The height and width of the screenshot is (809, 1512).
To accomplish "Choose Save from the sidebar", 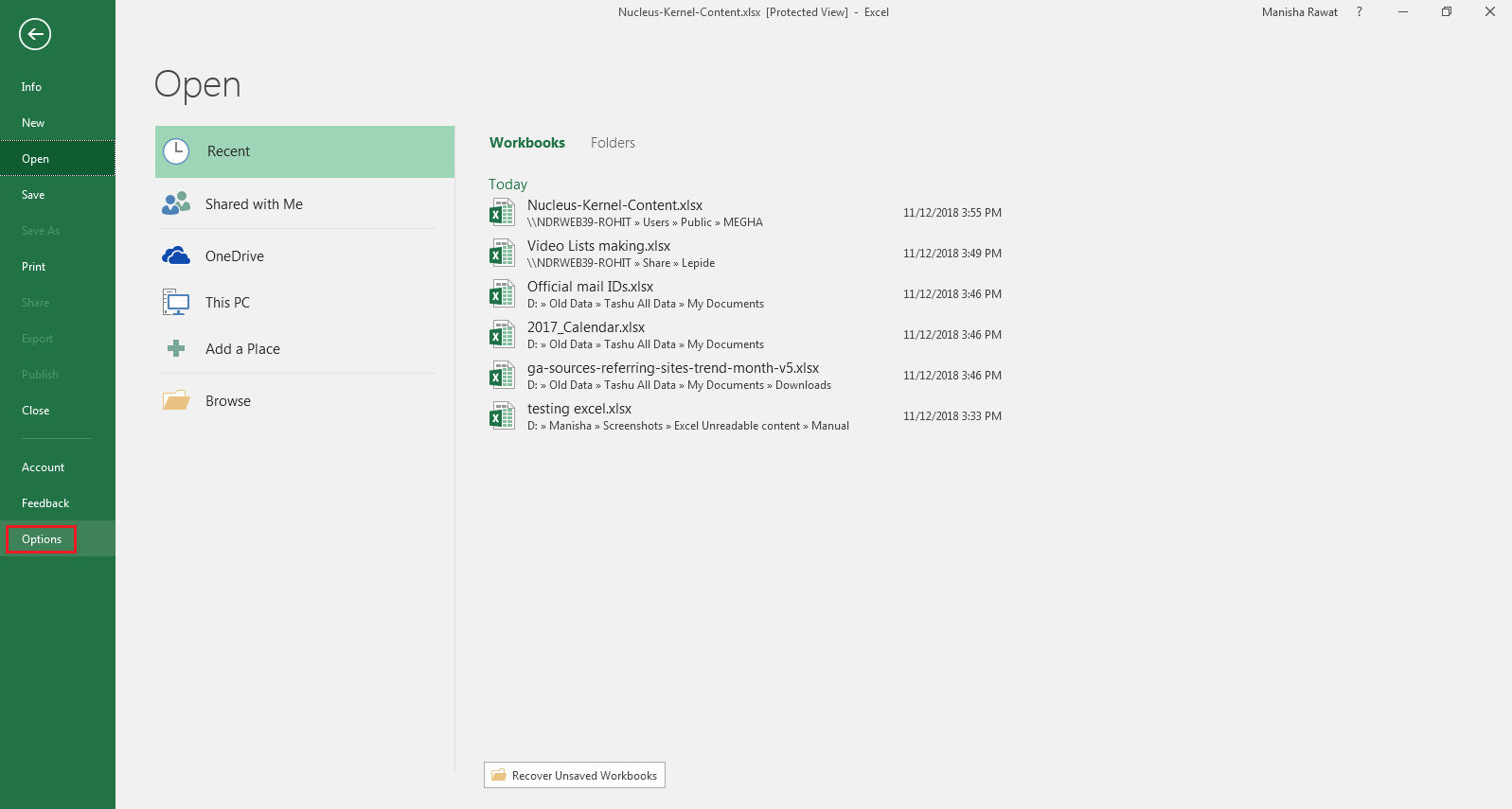I will 58,195.
